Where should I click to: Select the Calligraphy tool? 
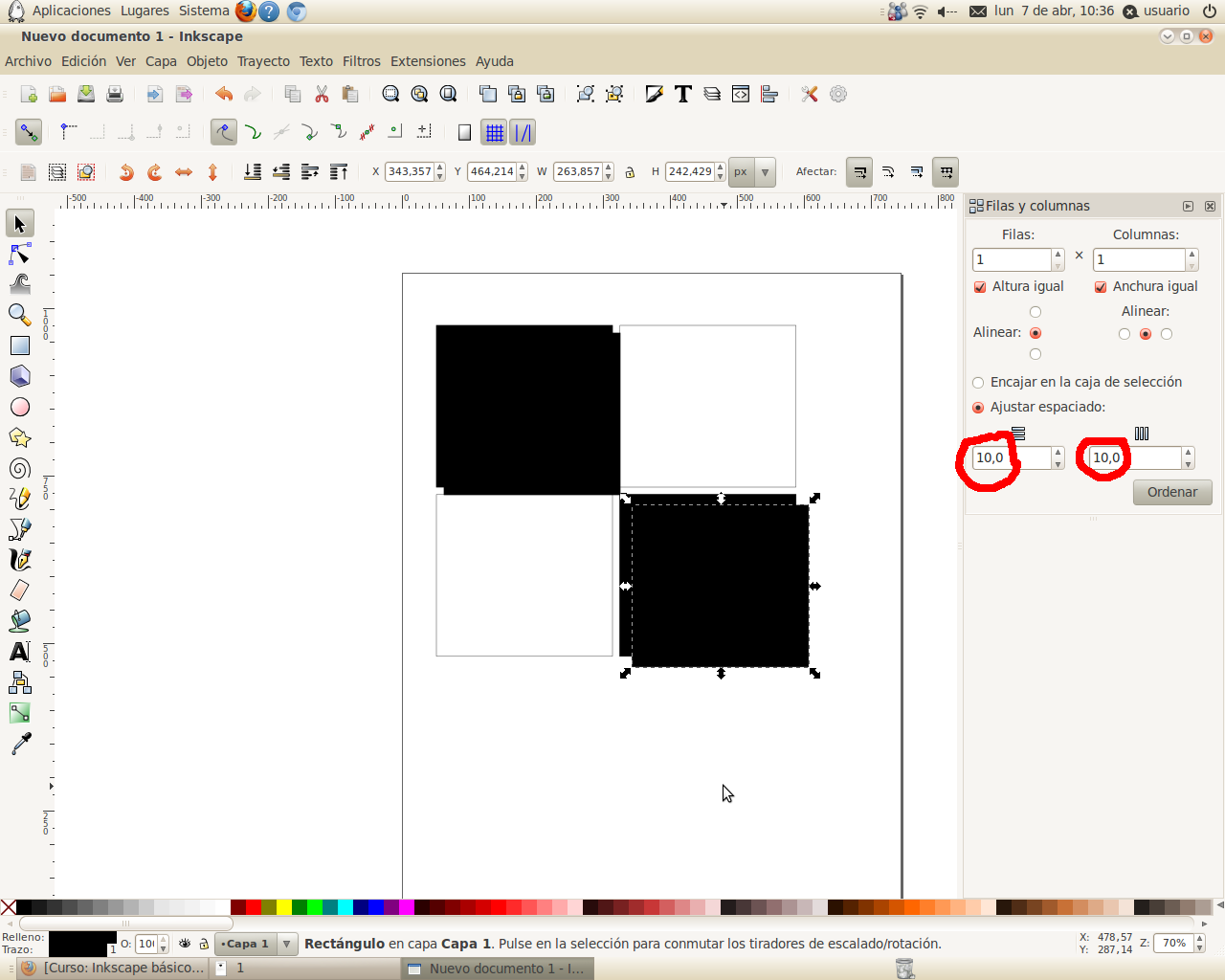click(19, 559)
